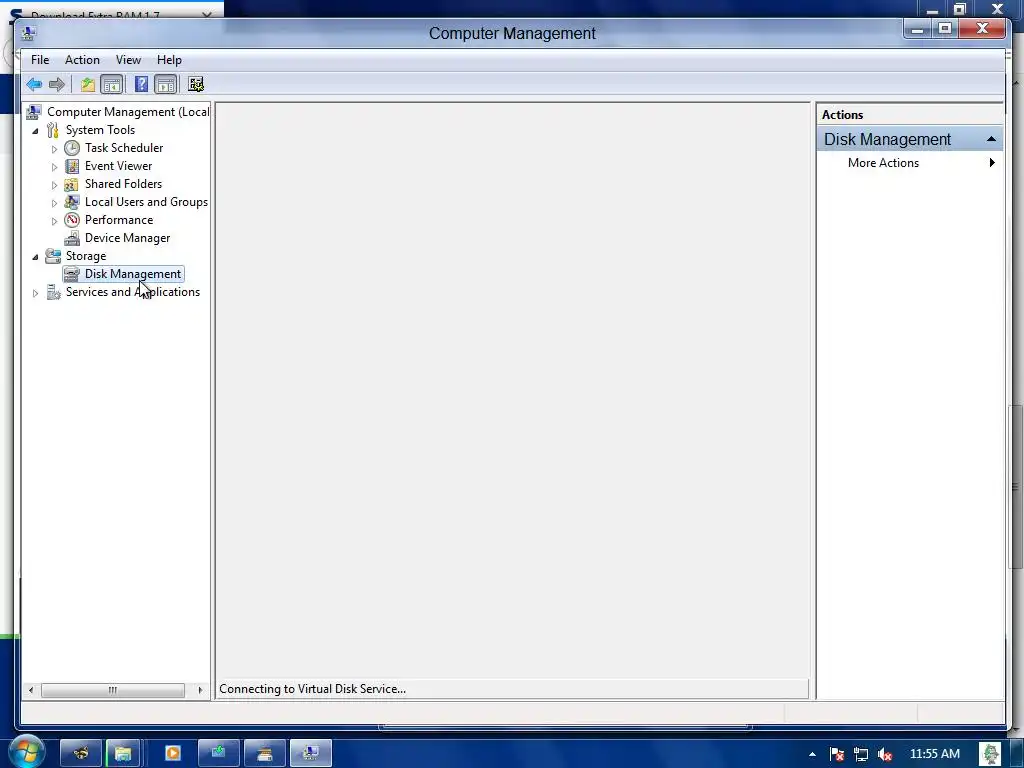This screenshot has height=768, width=1024.
Task: Open the File Explorer taskbar icon
Action: (x=123, y=754)
